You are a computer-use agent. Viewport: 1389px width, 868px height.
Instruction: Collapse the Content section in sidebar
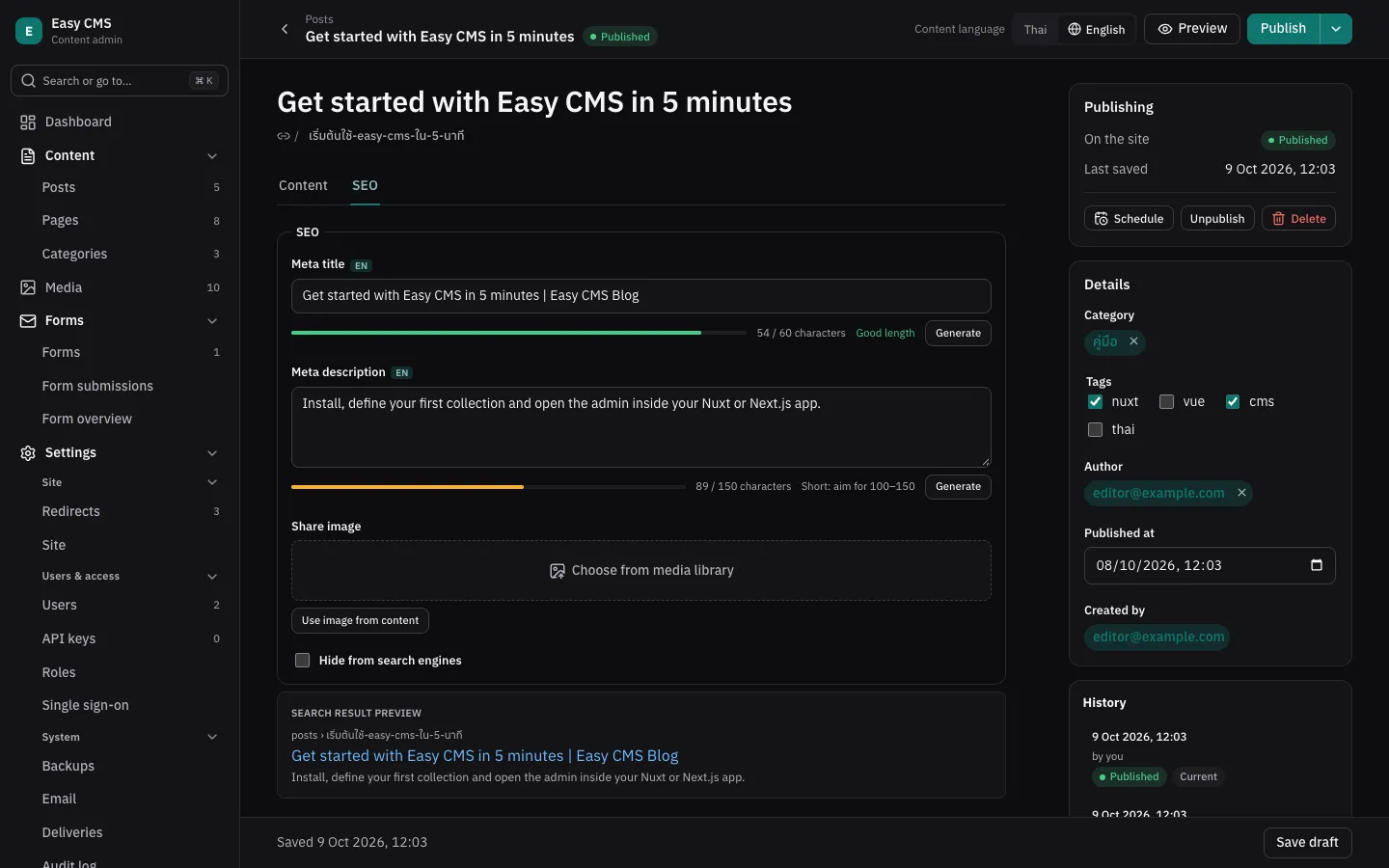[x=212, y=156]
